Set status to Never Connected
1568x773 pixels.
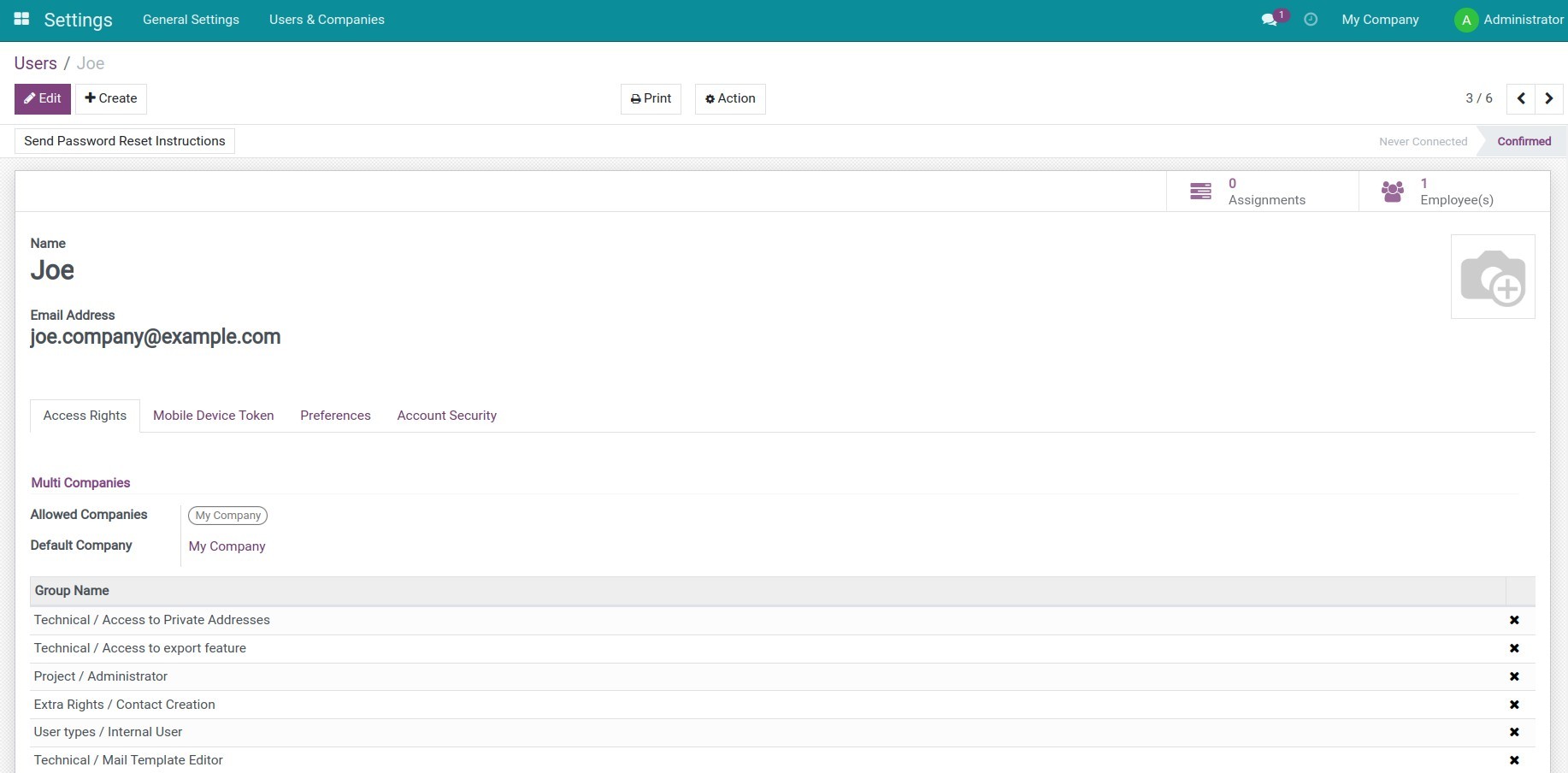point(1422,141)
